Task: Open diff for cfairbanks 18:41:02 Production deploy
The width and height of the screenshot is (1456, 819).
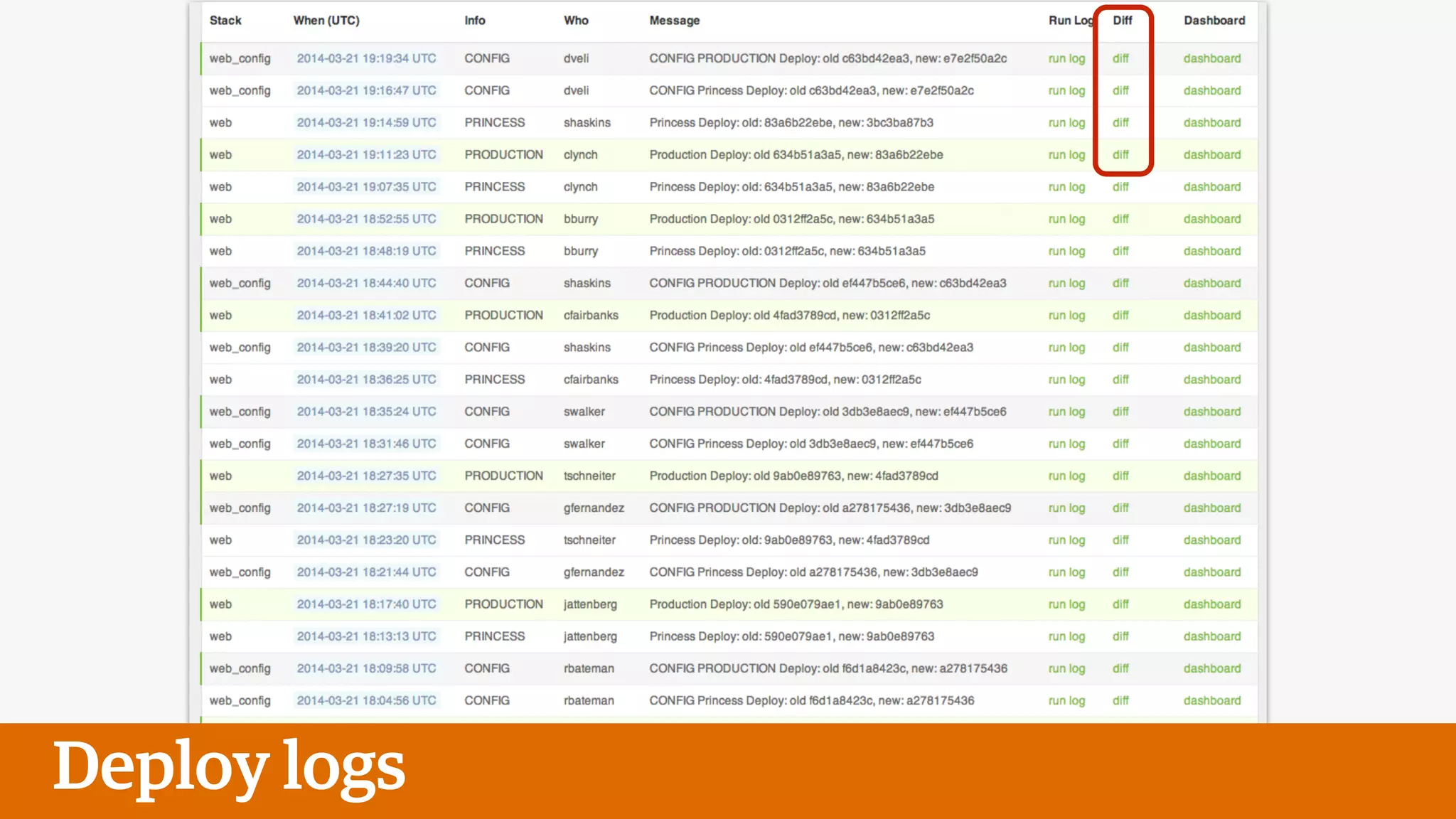Action: (1120, 315)
